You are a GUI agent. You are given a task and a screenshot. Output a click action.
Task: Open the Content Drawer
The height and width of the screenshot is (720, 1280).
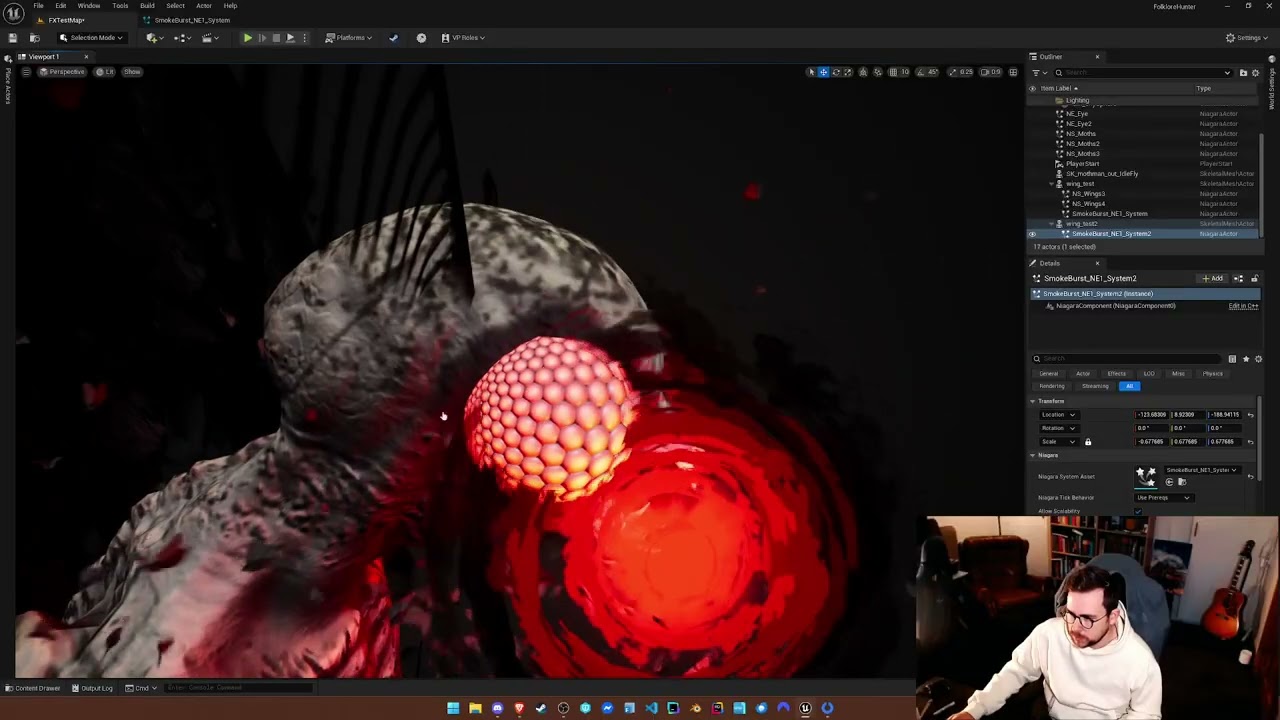[x=34, y=688]
